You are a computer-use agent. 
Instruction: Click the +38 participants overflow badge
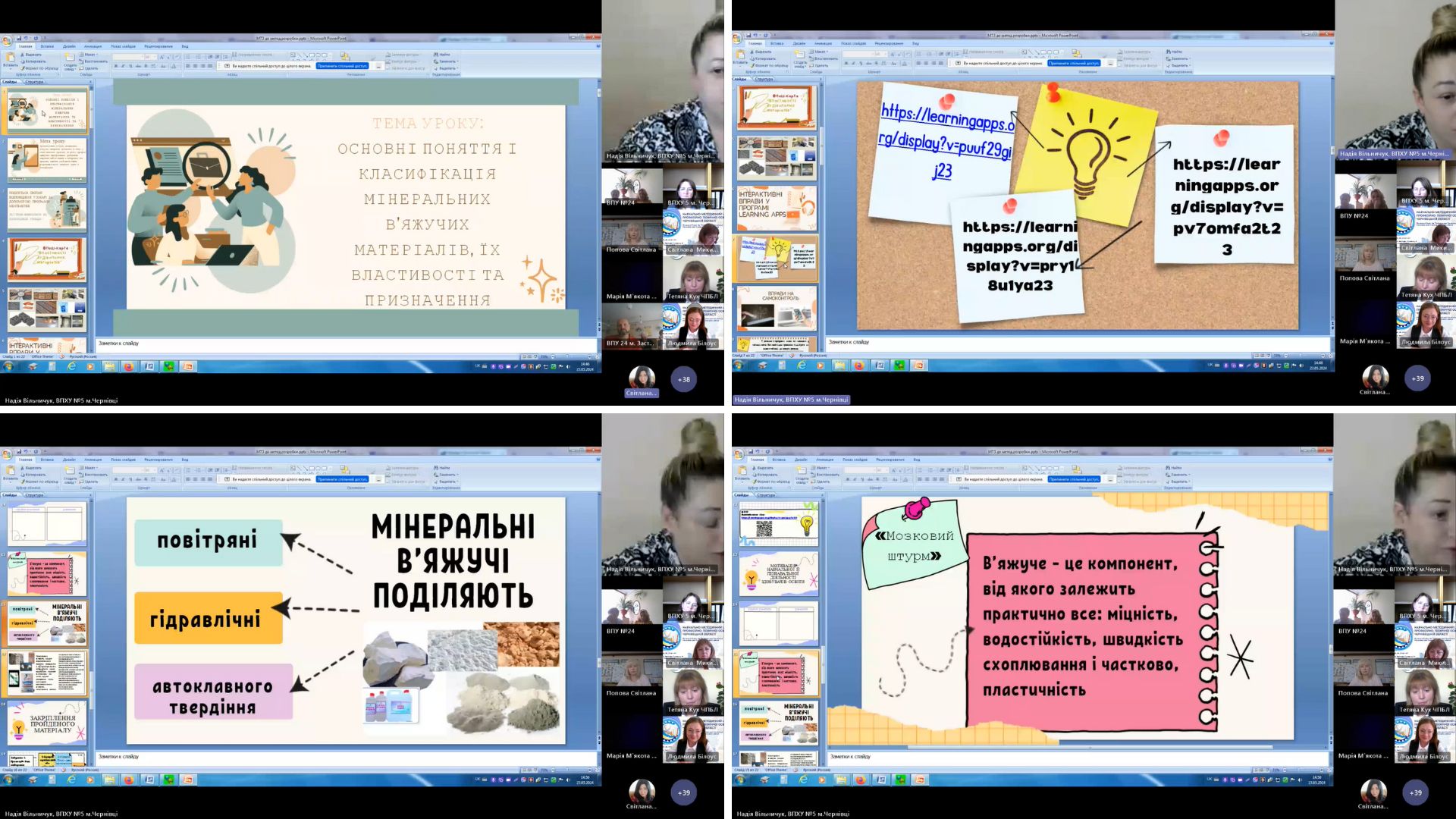[684, 379]
